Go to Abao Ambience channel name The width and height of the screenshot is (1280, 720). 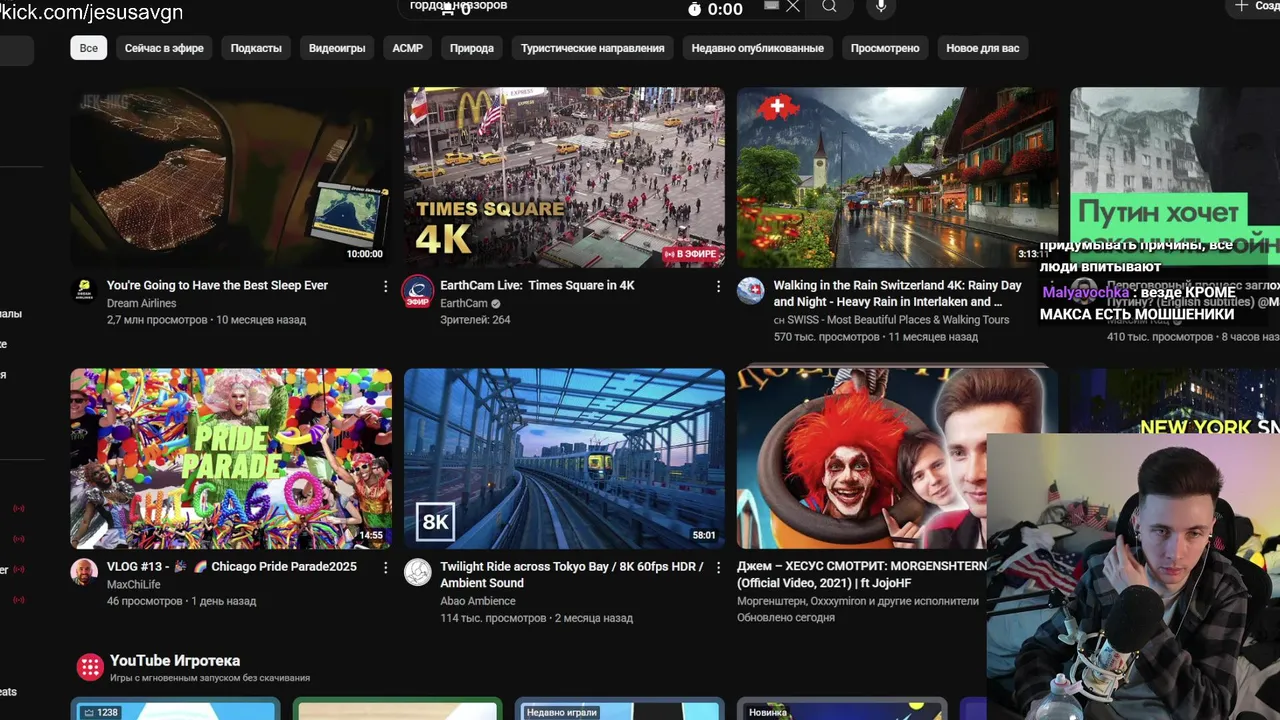[x=478, y=601]
